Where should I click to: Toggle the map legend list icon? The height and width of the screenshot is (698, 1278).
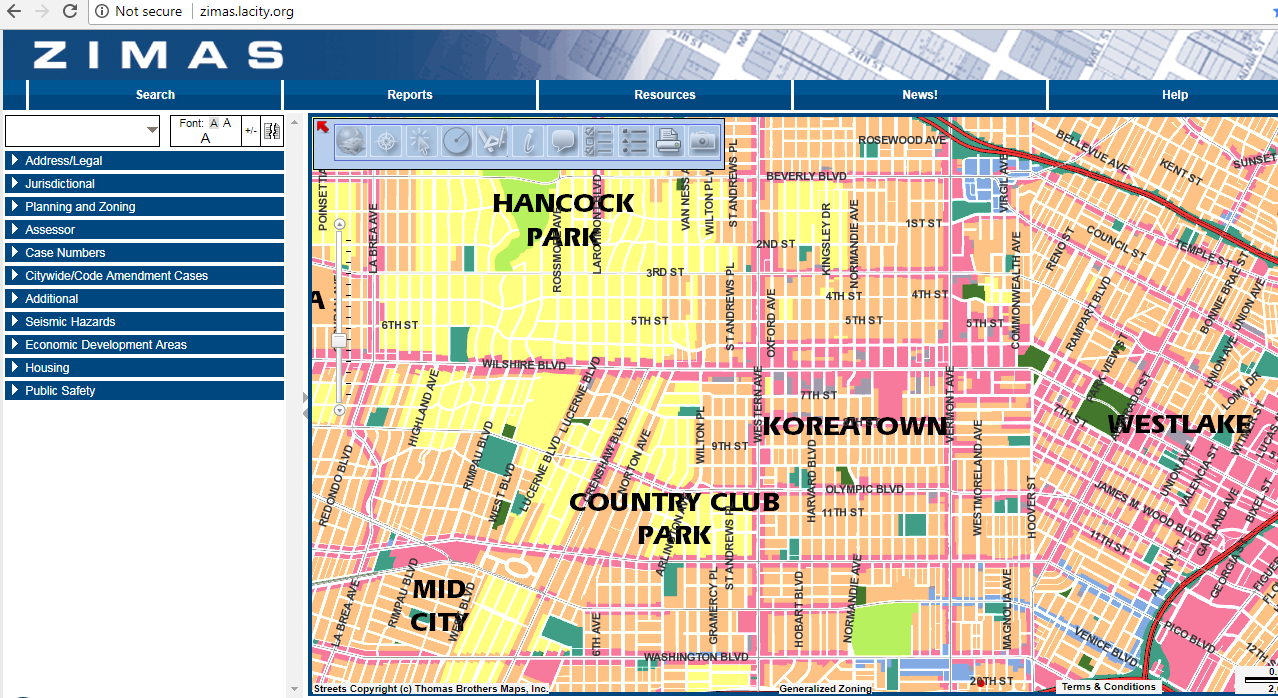click(634, 142)
